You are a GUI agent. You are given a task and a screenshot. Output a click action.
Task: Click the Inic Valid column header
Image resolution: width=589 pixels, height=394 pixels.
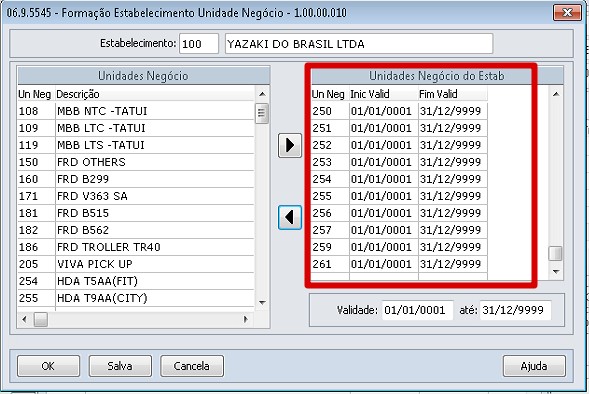click(x=384, y=94)
